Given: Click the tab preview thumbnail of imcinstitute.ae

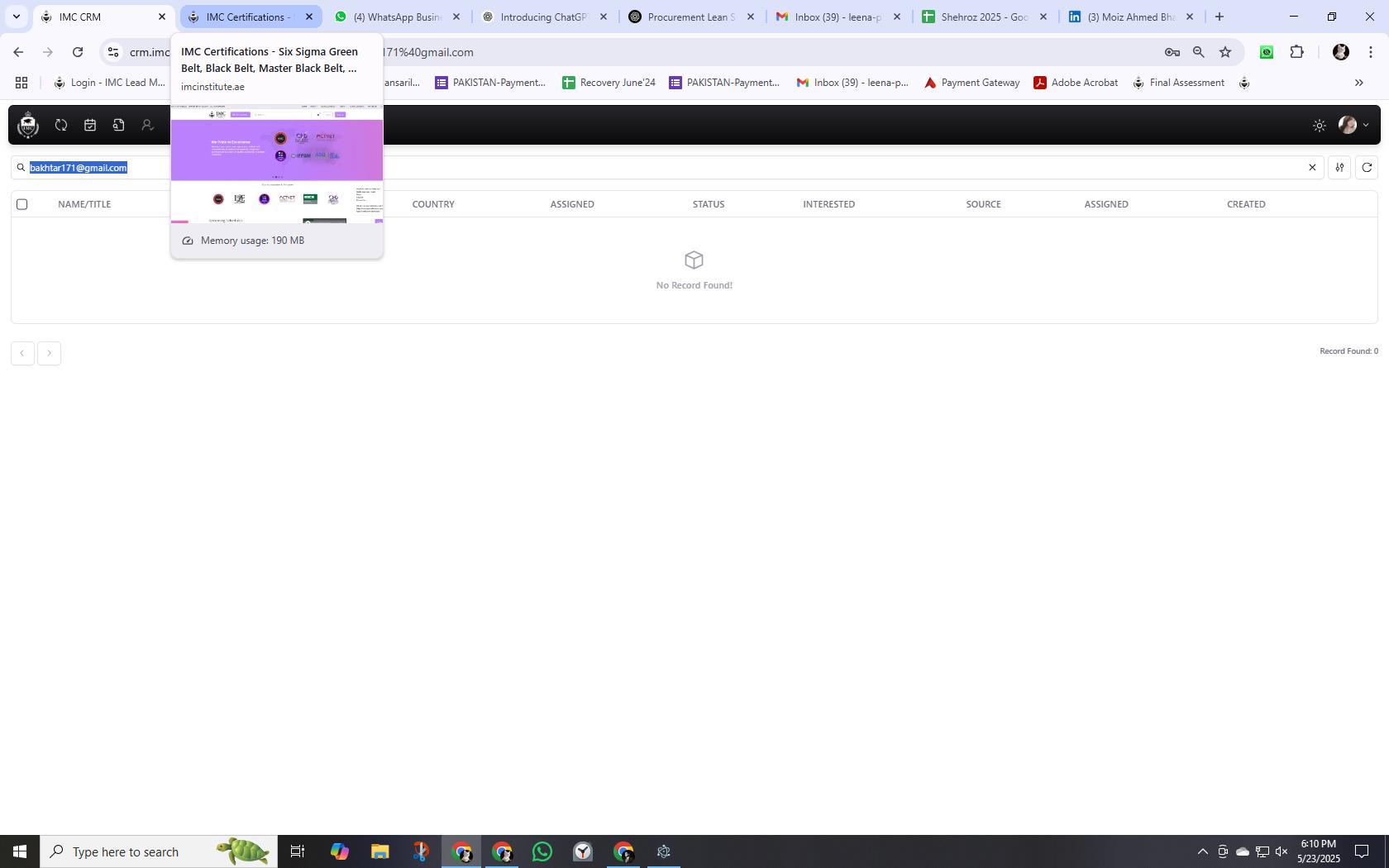Looking at the screenshot, I should (277, 164).
